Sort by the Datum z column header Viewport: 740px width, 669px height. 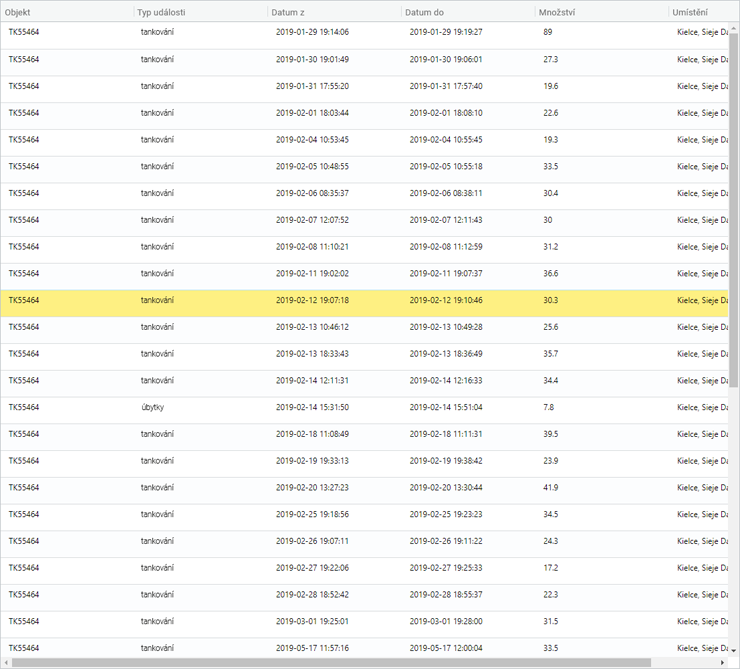click(287, 12)
